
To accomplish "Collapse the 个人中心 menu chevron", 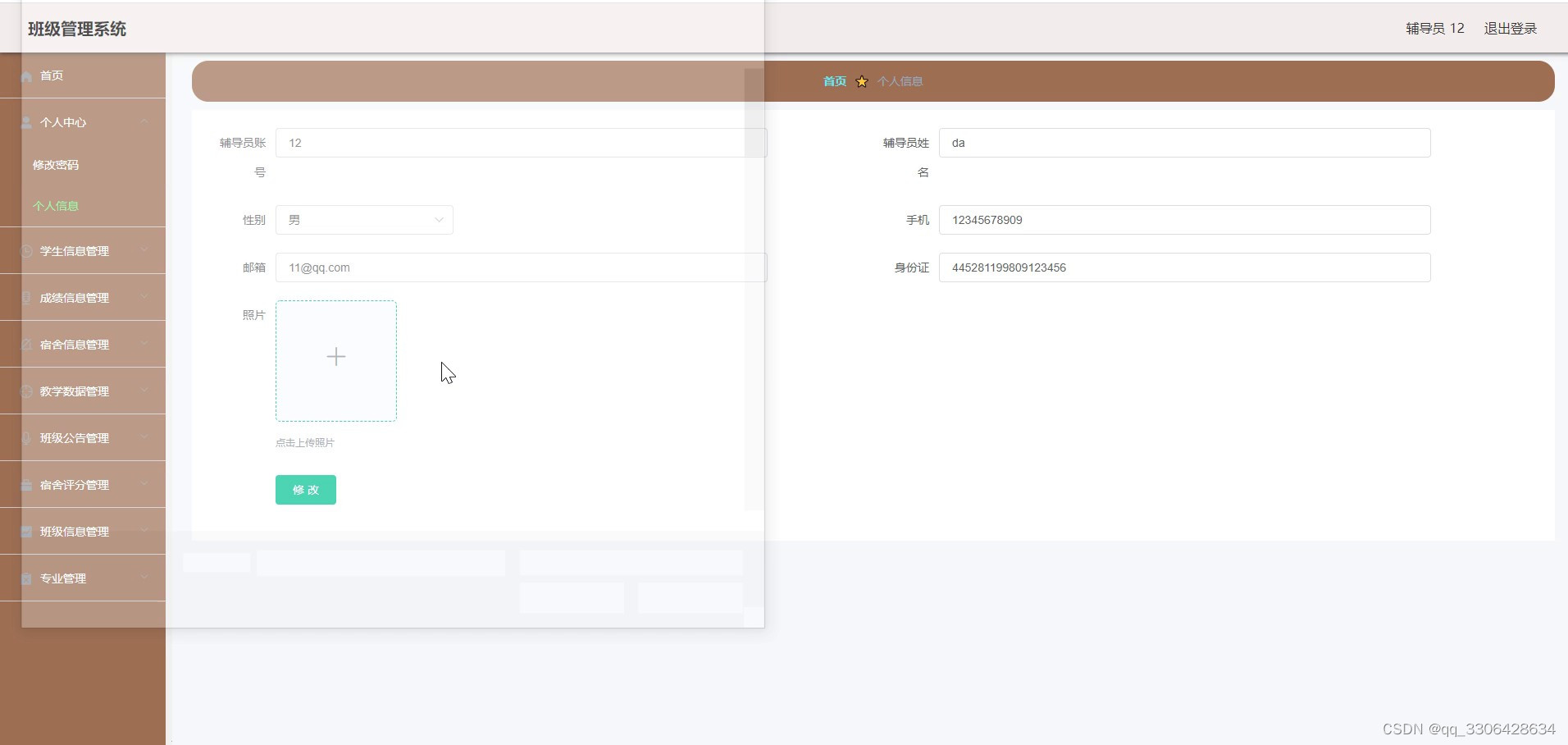I will [x=144, y=121].
